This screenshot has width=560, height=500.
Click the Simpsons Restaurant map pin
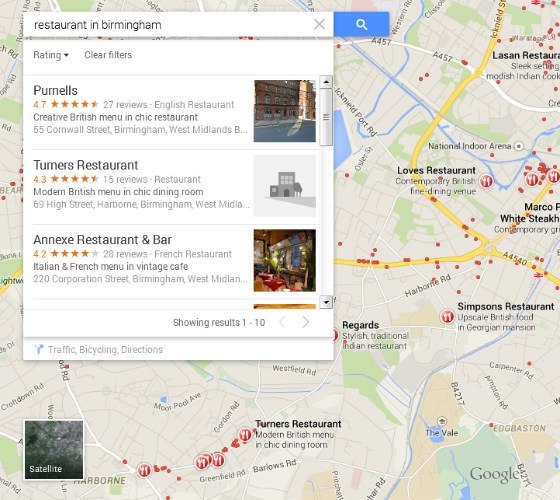(447, 316)
